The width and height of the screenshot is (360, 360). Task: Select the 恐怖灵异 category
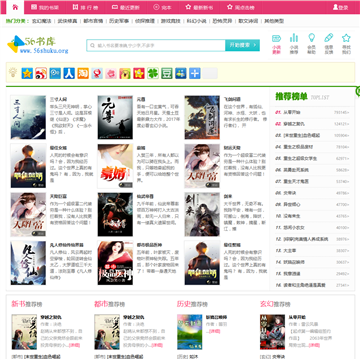tap(222, 21)
